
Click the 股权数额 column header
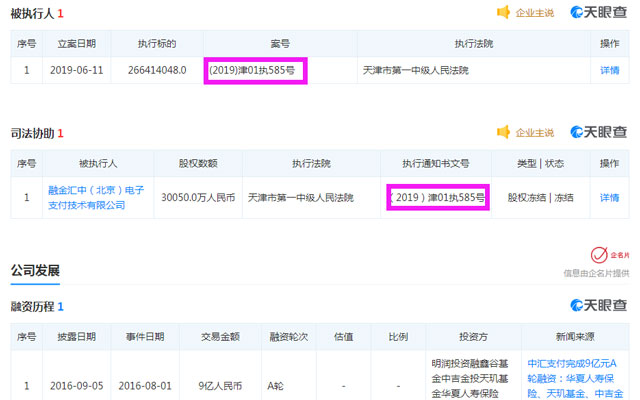point(198,163)
